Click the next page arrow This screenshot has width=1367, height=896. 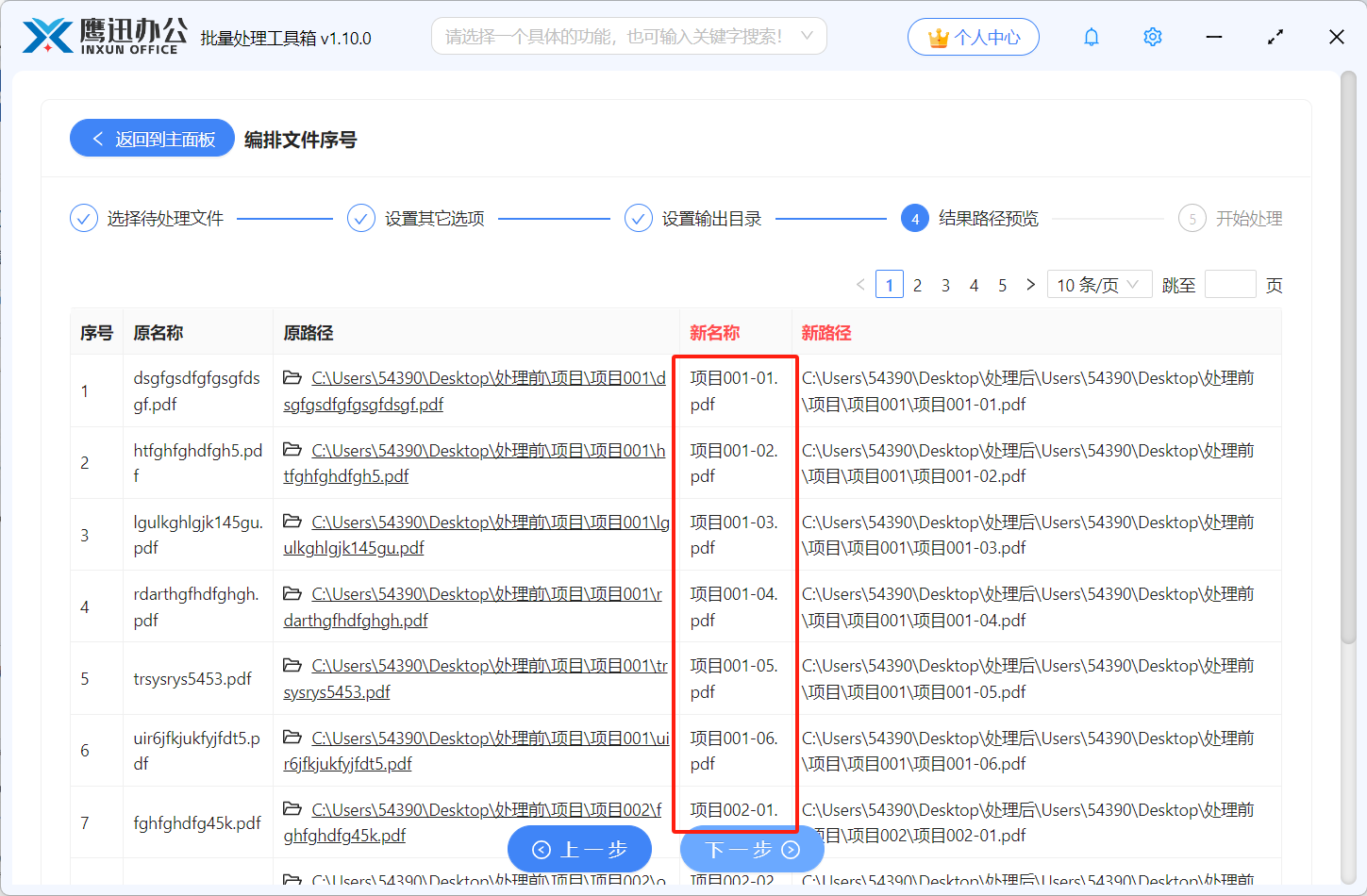(x=1030, y=283)
